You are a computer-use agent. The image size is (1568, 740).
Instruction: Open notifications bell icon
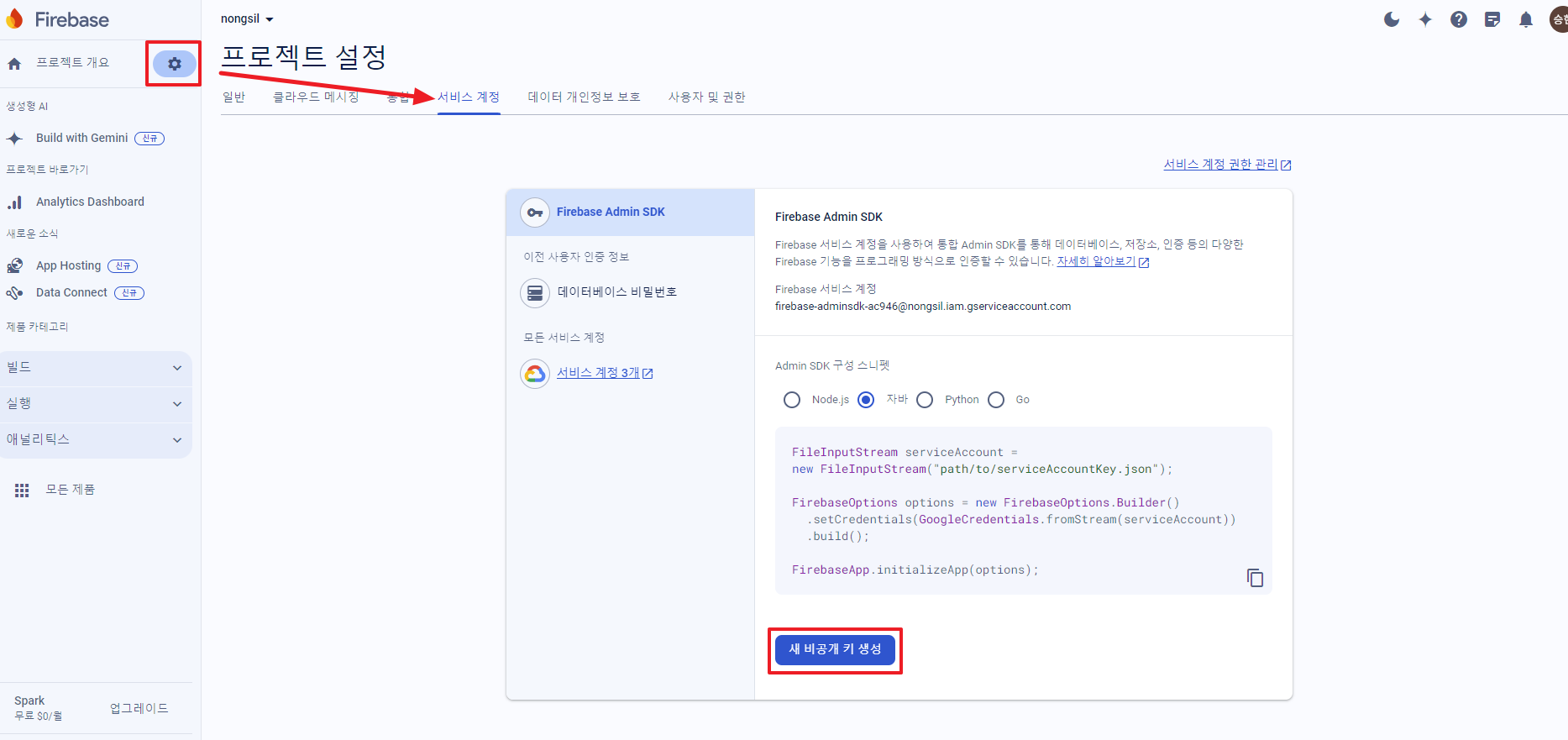(x=1526, y=19)
